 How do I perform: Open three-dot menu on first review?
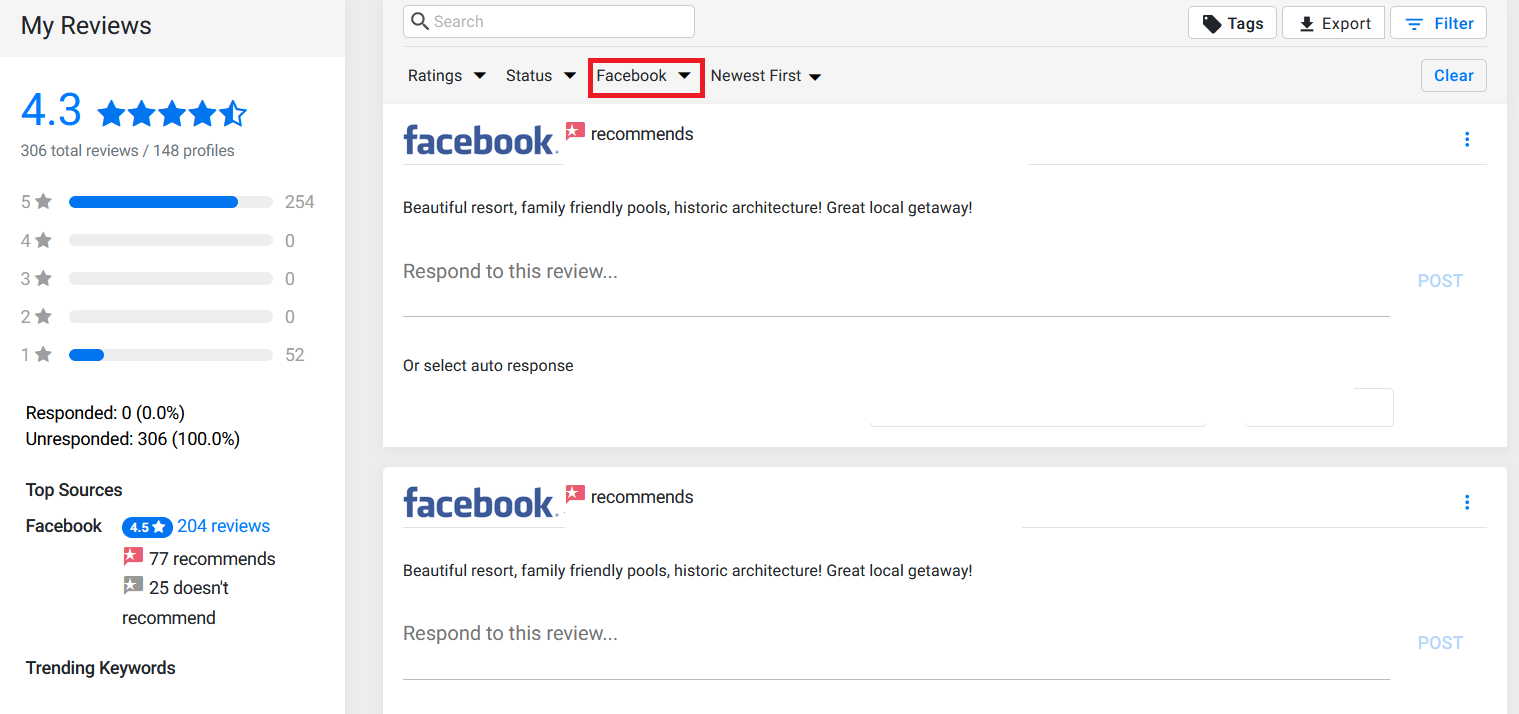coord(1467,139)
